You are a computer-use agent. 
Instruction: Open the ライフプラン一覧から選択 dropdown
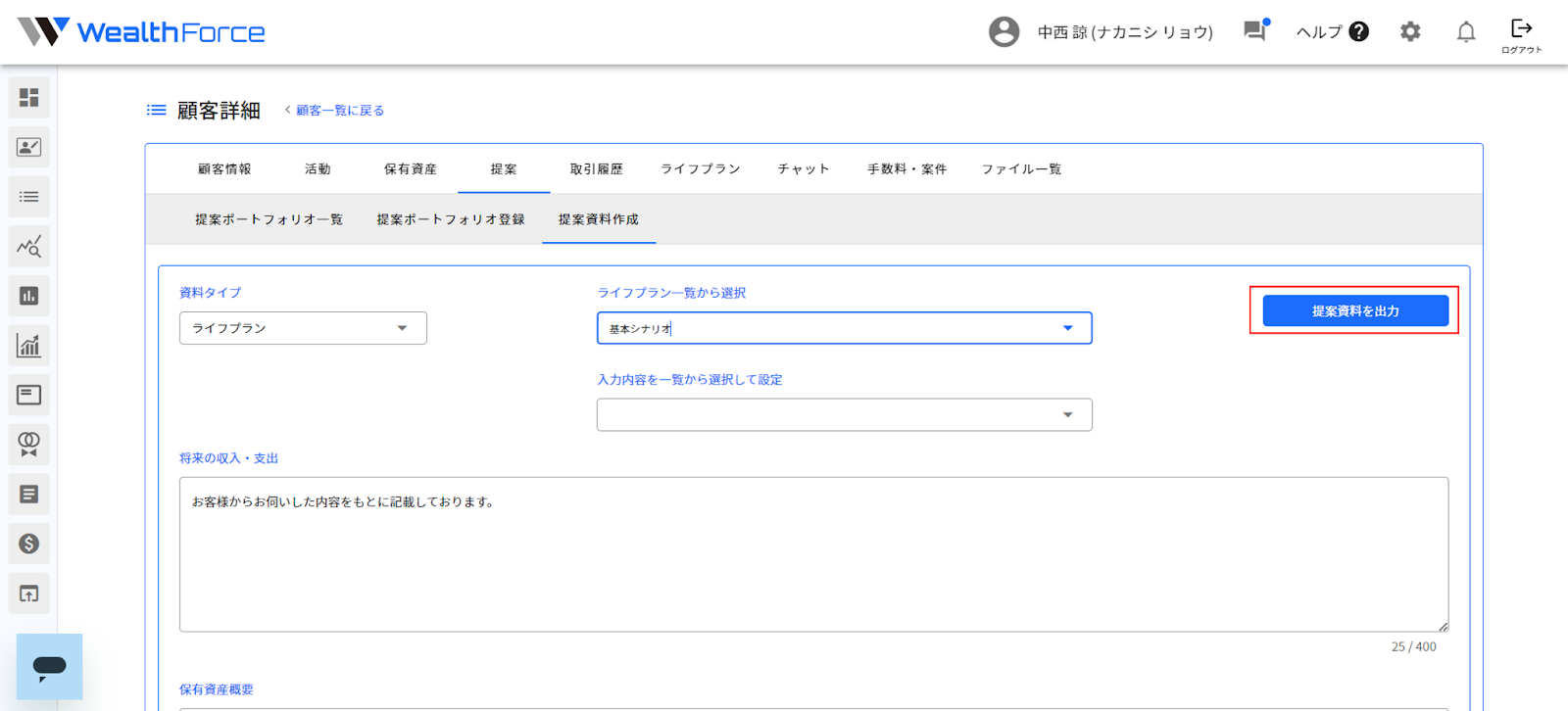pos(845,328)
